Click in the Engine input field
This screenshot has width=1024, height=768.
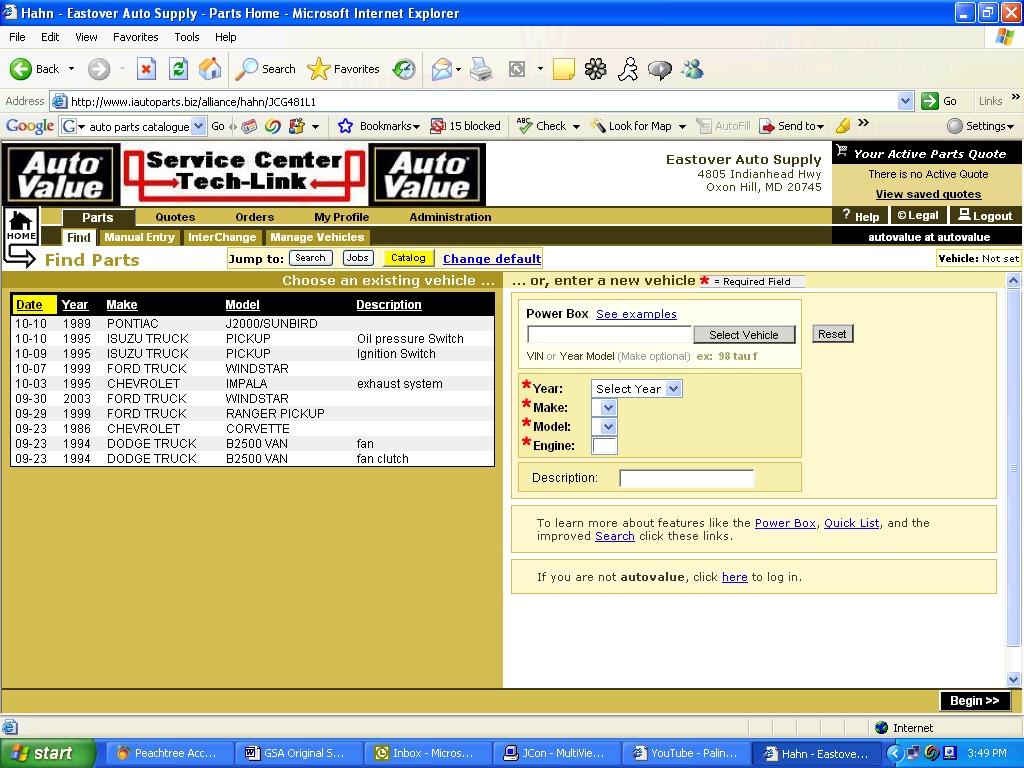click(604, 445)
